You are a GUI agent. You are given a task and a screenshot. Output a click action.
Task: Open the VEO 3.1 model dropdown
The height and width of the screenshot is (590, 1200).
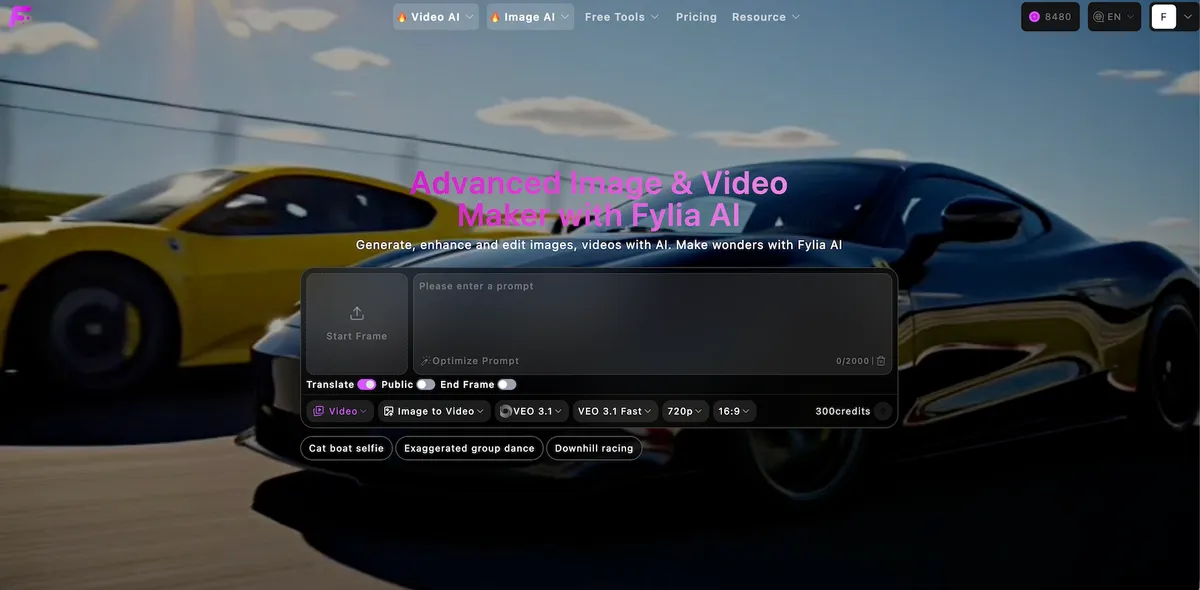[532, 411]
